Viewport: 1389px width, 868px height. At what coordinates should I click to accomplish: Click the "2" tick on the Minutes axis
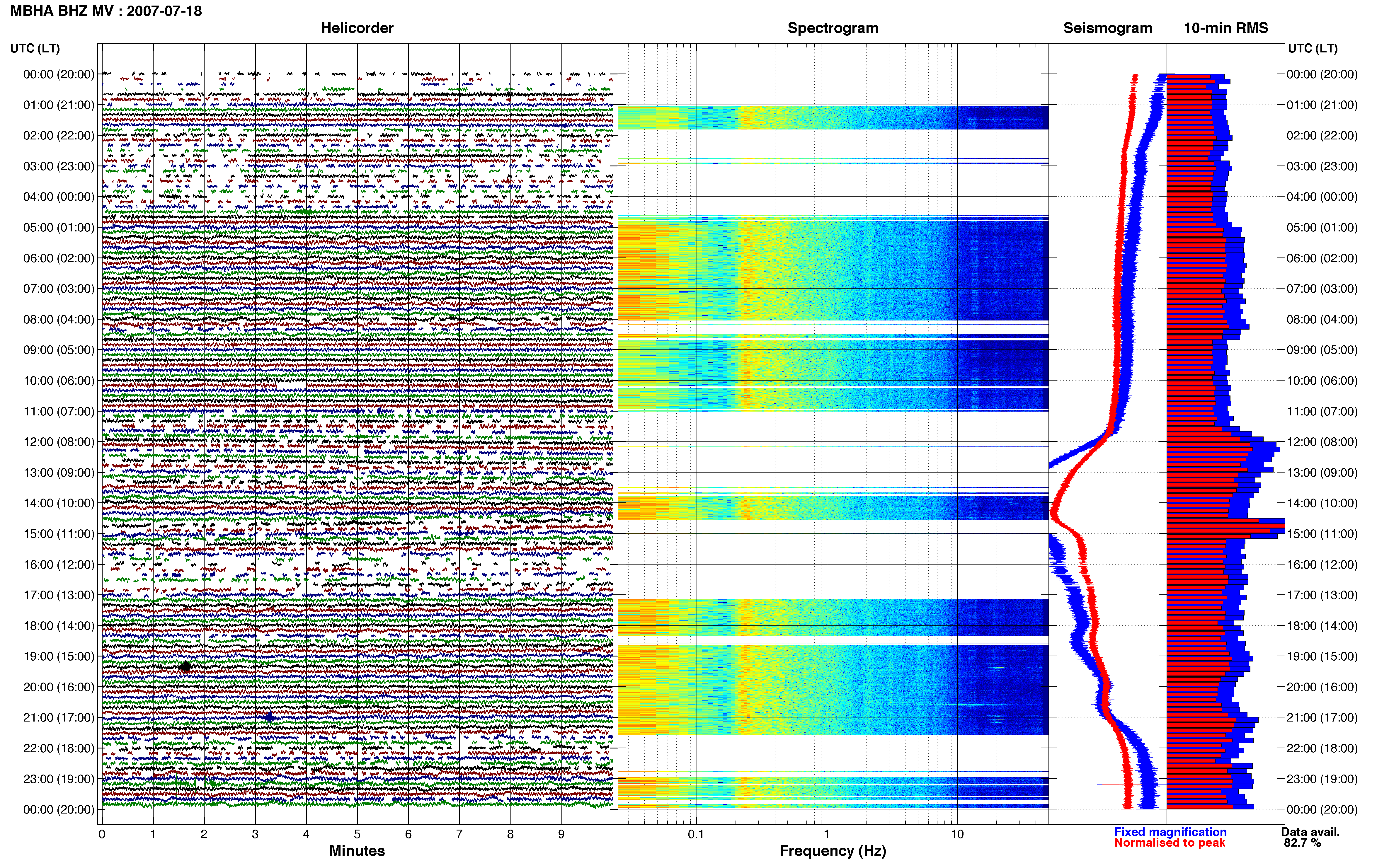(x=204, y=834)
